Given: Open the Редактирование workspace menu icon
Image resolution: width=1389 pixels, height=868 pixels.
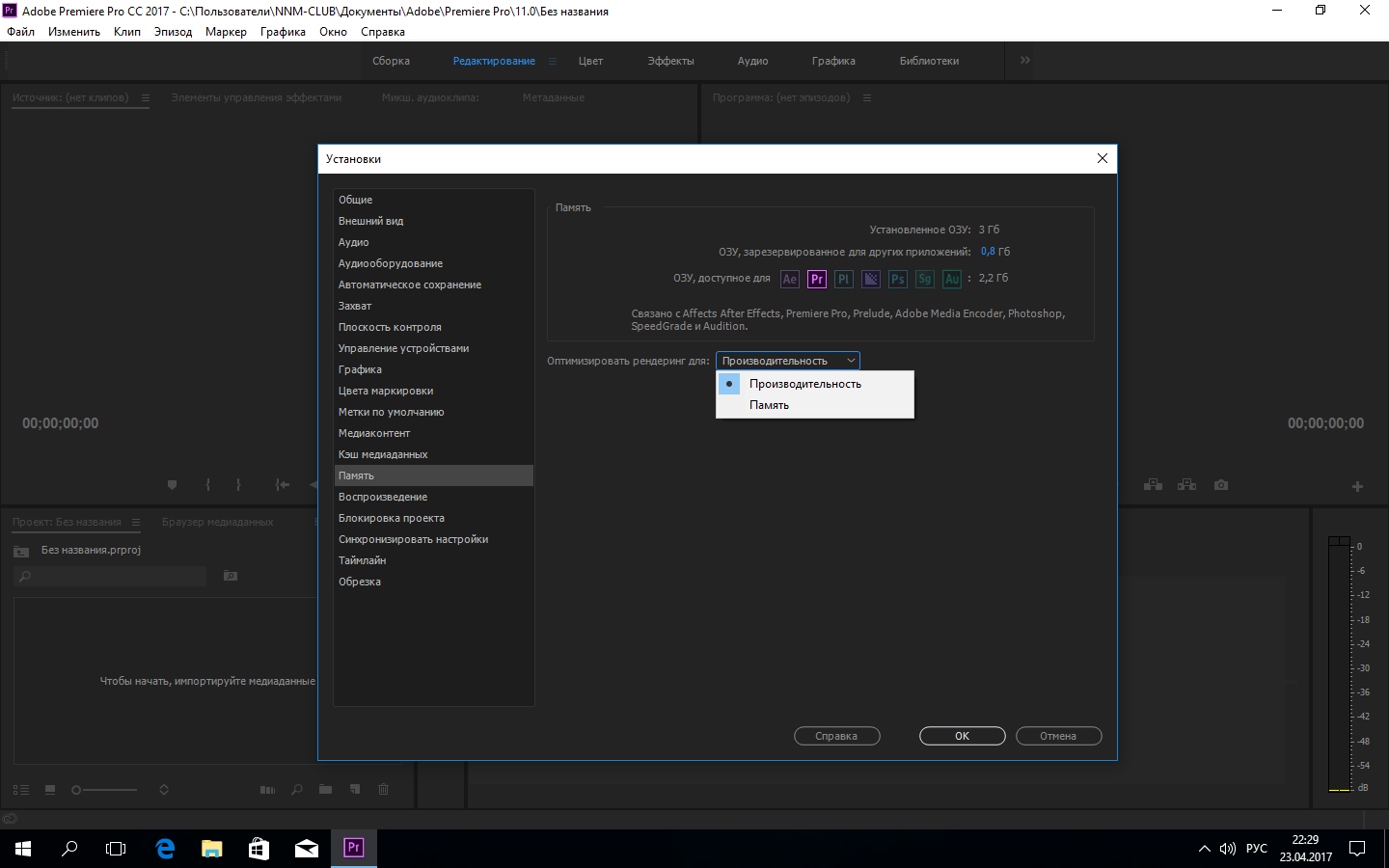Looking at the screenshot, I should click(x=553, y=61).
